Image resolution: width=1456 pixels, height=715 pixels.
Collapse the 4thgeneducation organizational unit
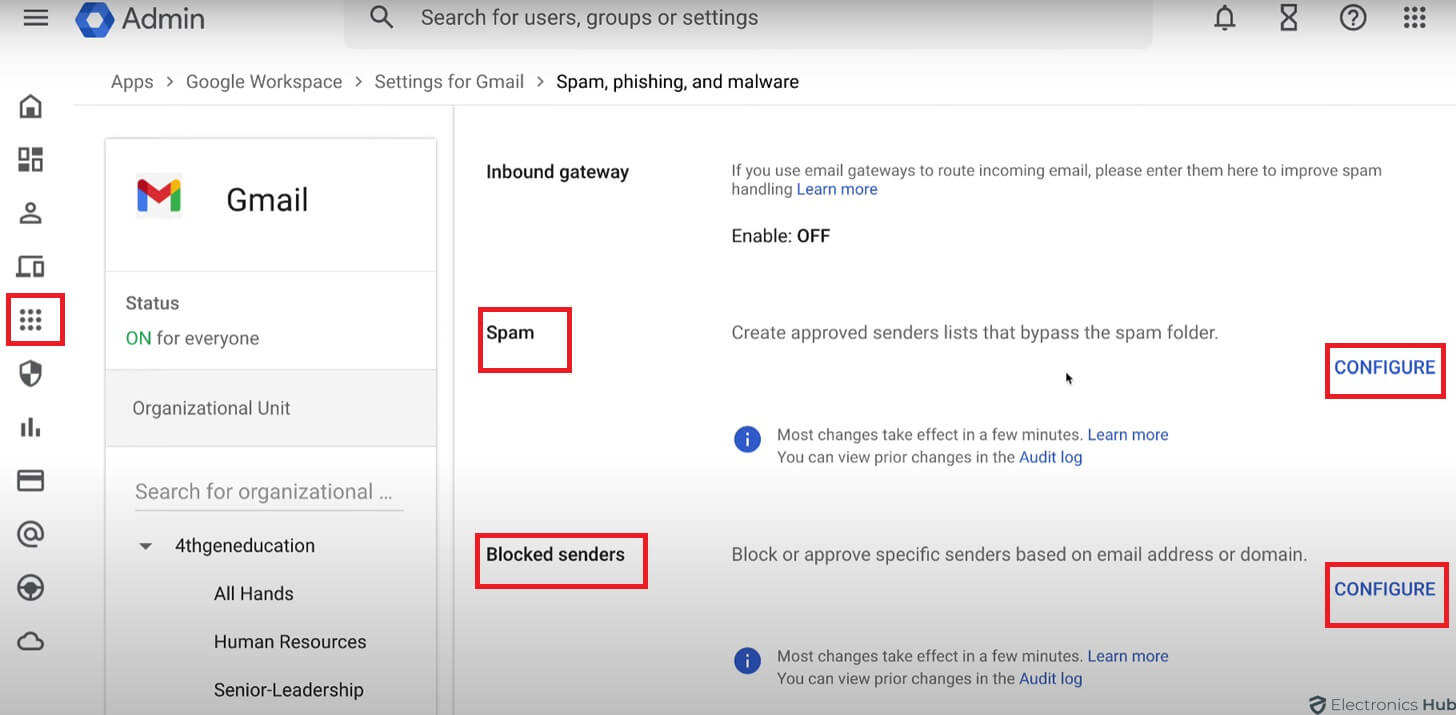coord(146,546)
